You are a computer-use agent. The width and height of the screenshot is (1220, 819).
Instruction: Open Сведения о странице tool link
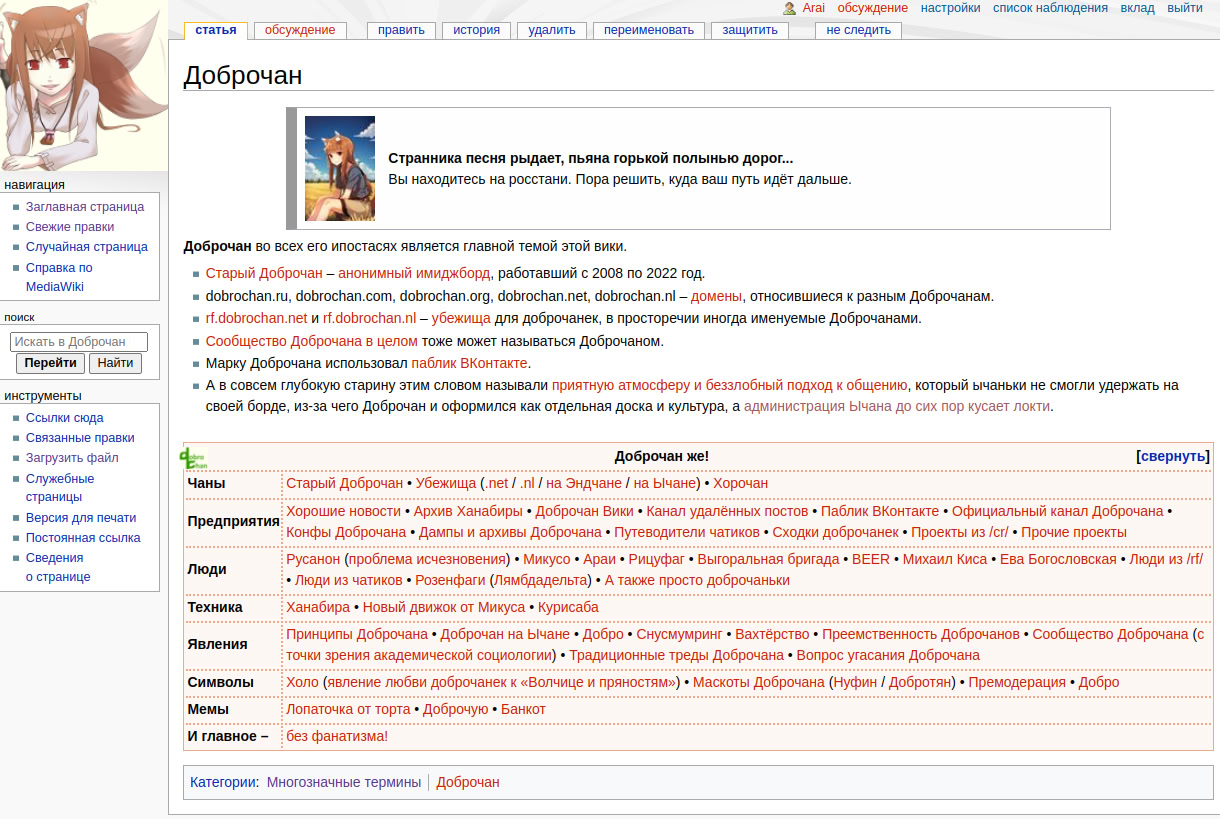tap(58, 567)
